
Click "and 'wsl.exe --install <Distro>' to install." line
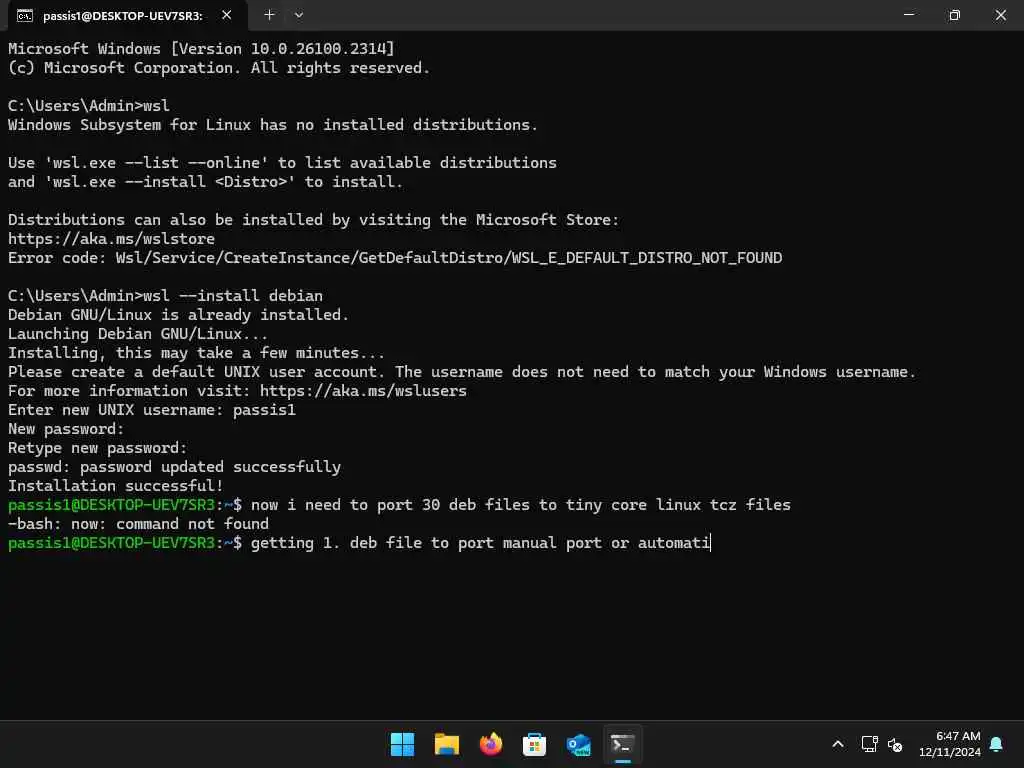(x=206, y=182)
